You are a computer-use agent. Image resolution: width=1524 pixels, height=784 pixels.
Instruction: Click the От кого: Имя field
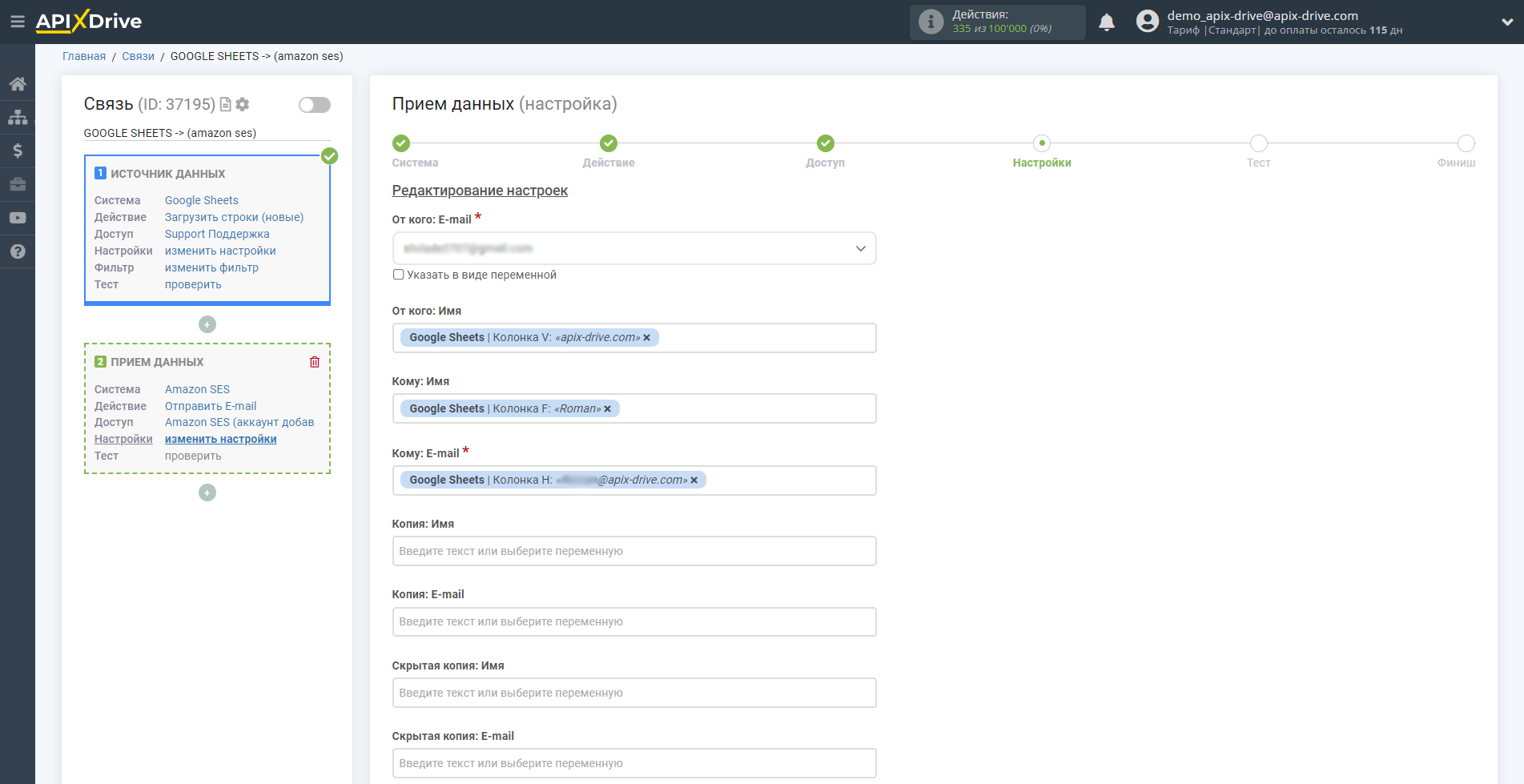634,338
